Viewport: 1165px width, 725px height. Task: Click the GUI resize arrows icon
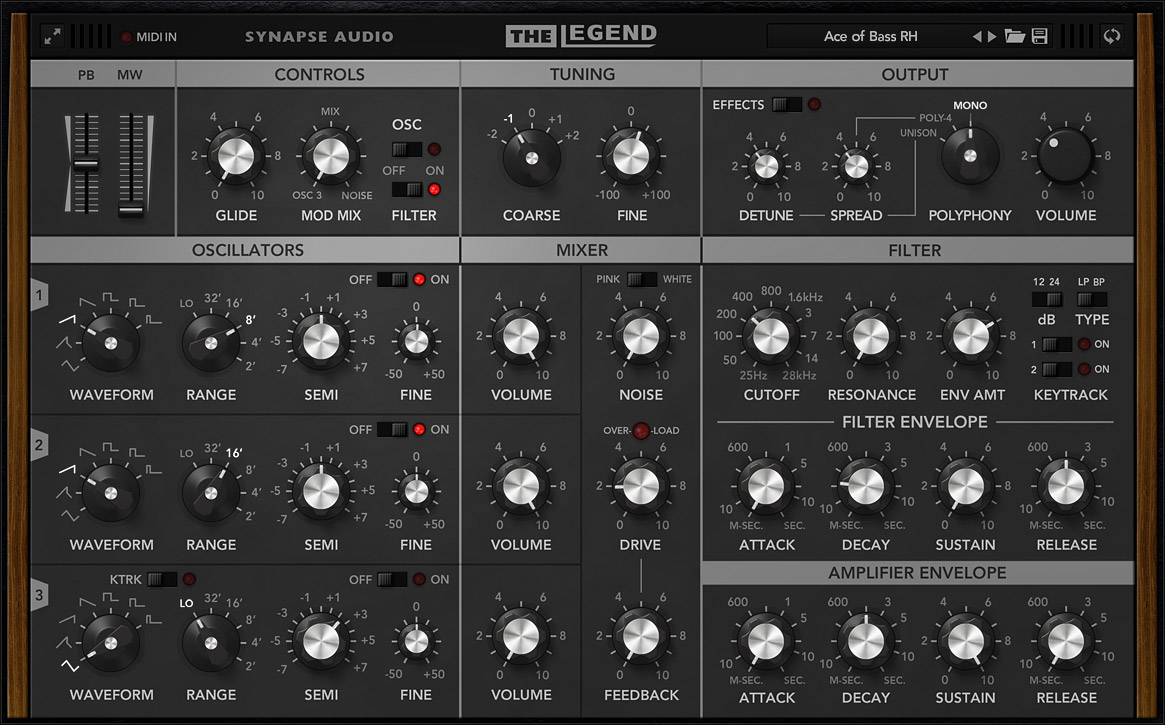tap(52, 35)
